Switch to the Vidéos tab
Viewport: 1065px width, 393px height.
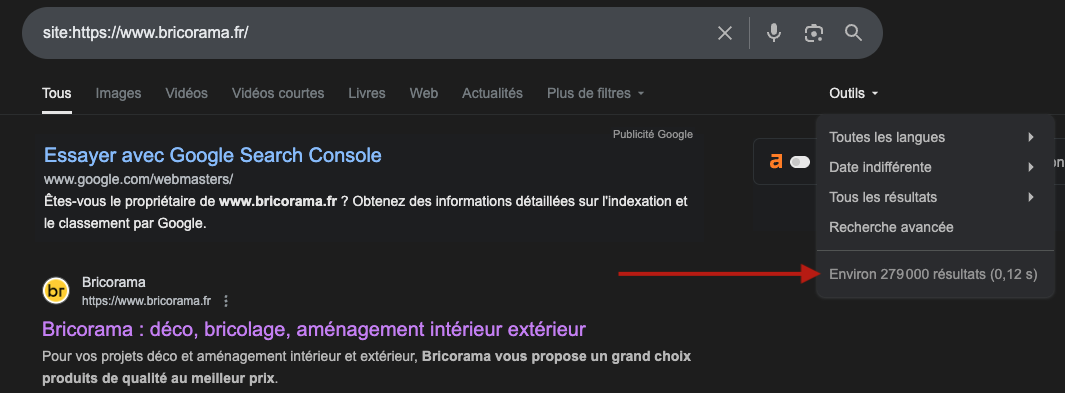(x=187, y=94)
